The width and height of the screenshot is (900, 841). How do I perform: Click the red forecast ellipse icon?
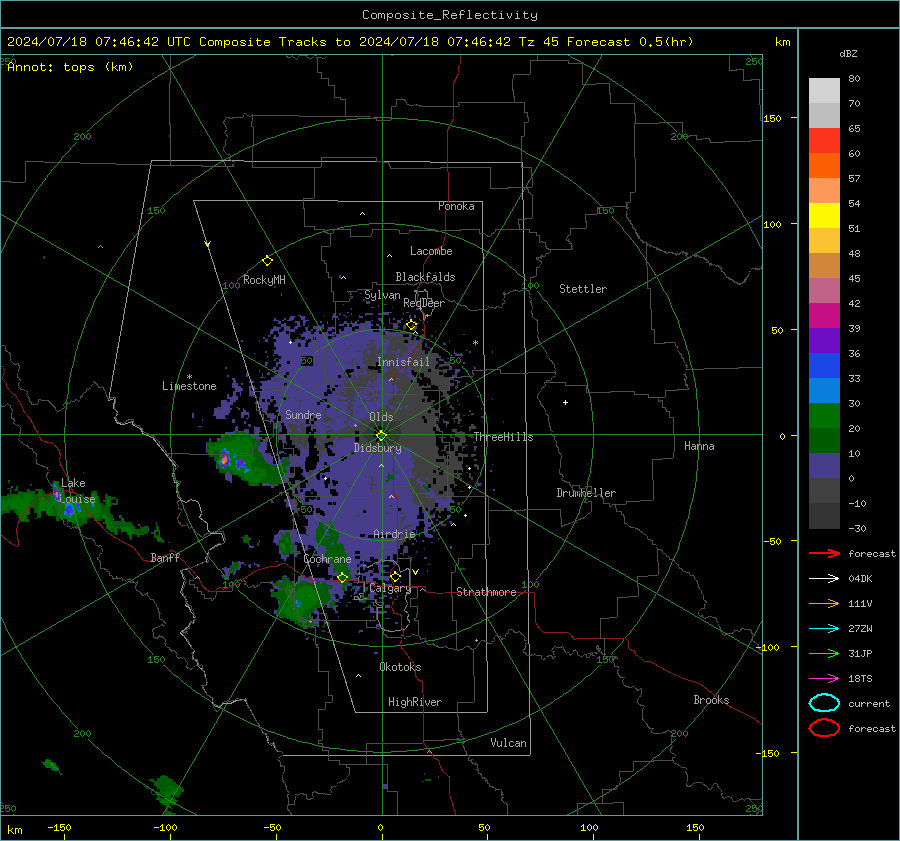tap(824, 728)
